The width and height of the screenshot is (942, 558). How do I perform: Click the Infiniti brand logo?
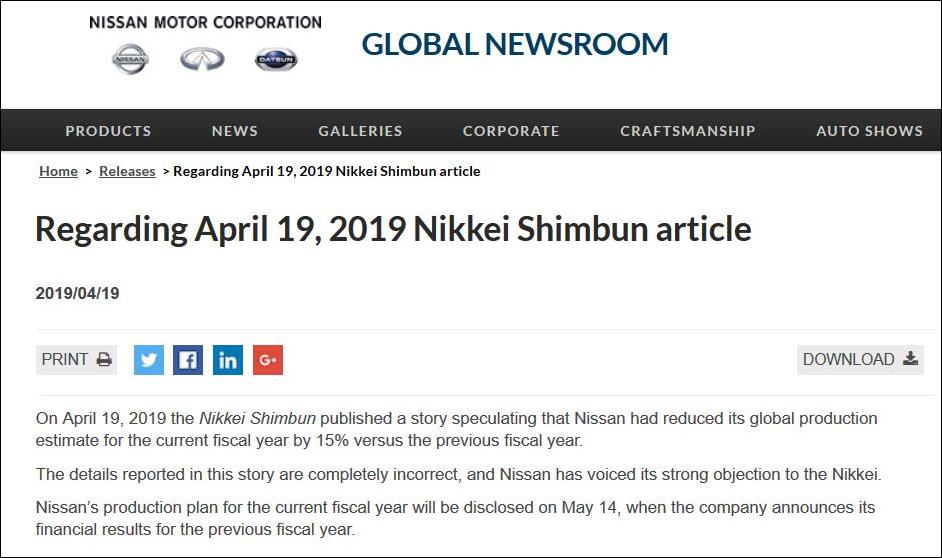(x=202, y=59)
